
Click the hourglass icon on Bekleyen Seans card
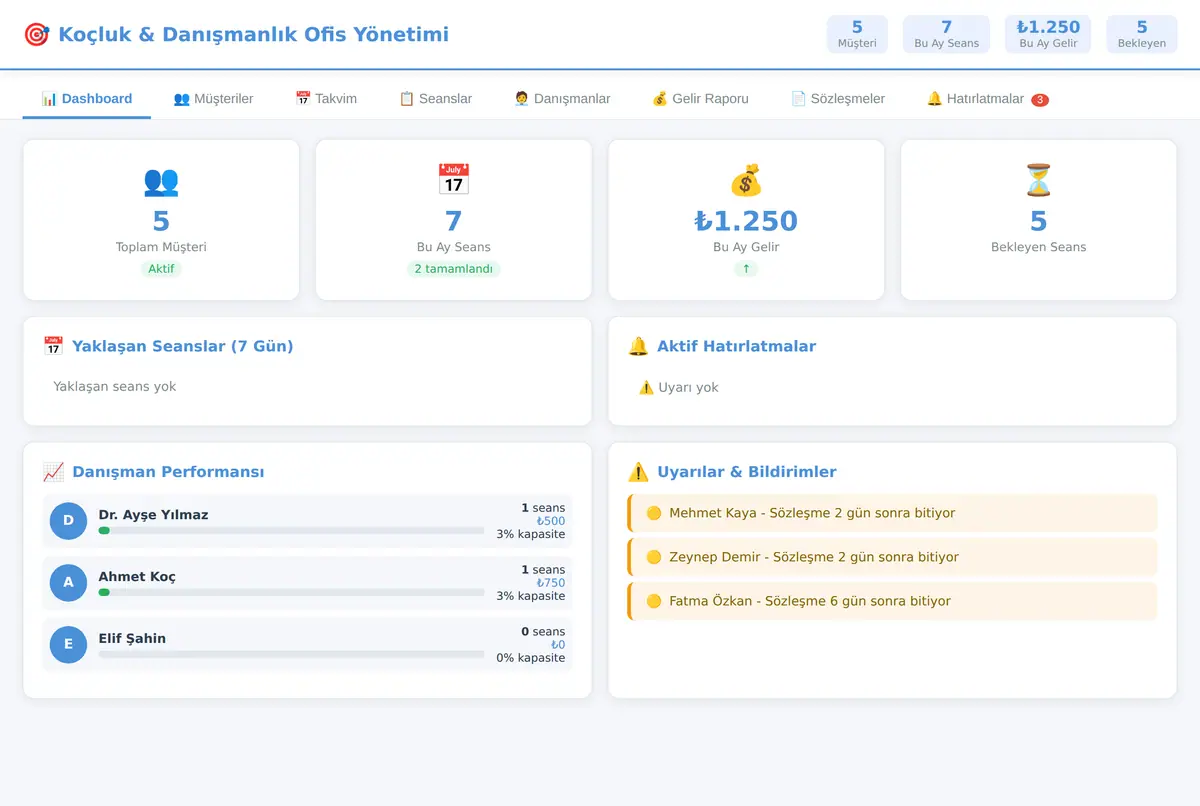point(1039,180)
